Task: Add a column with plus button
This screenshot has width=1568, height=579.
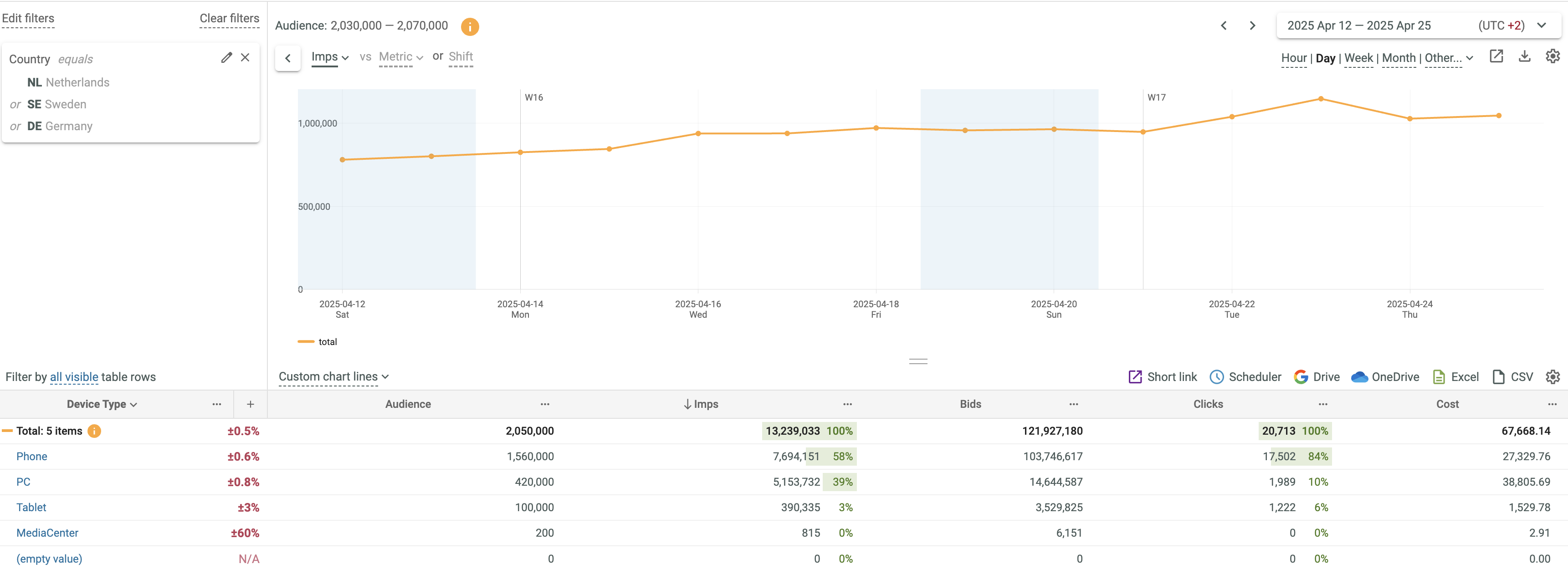Action: coord(250,405)
